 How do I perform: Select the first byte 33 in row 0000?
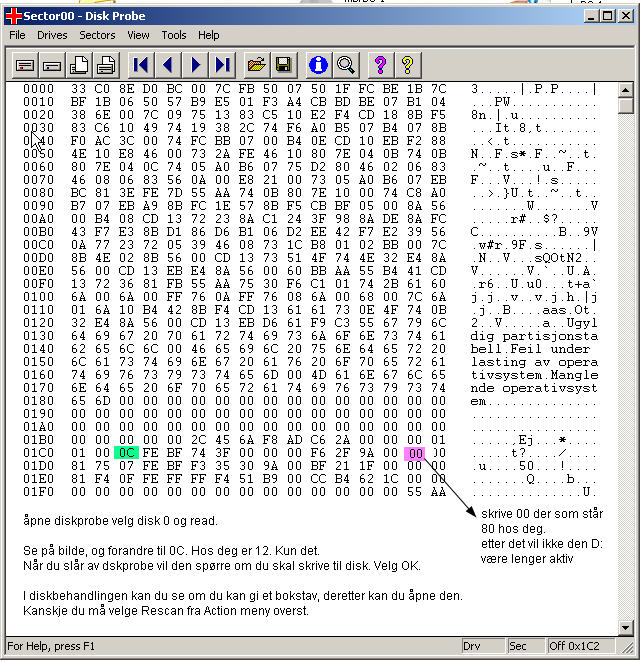[78, 89]
